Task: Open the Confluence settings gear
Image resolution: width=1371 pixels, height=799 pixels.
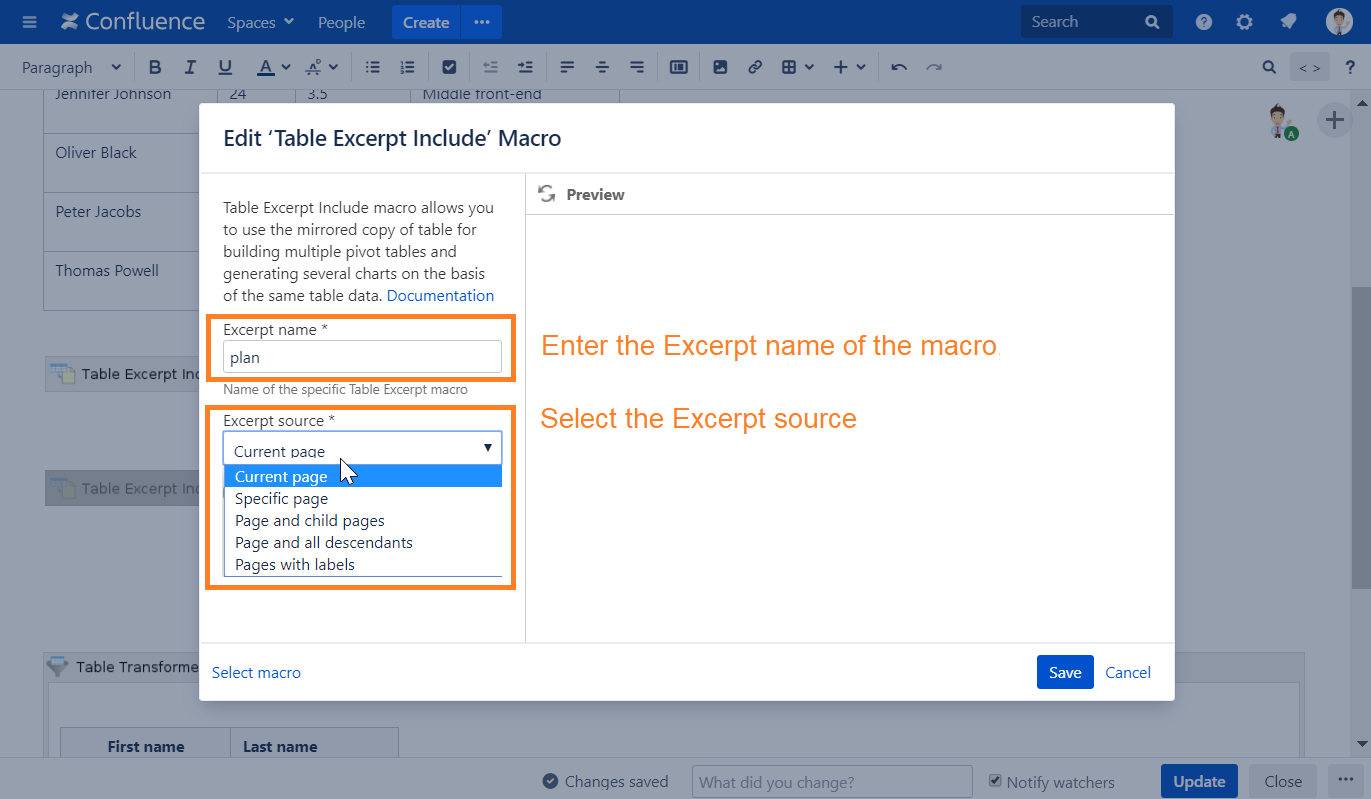Action: 1244,22
